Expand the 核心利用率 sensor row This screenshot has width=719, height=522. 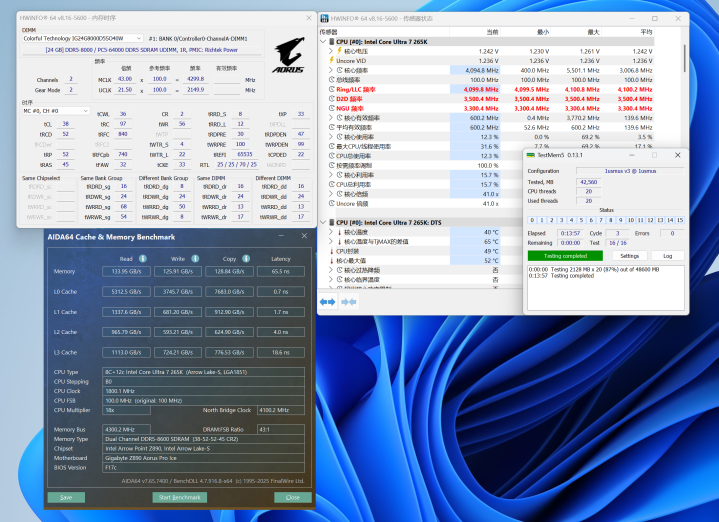tap(331, 175)
